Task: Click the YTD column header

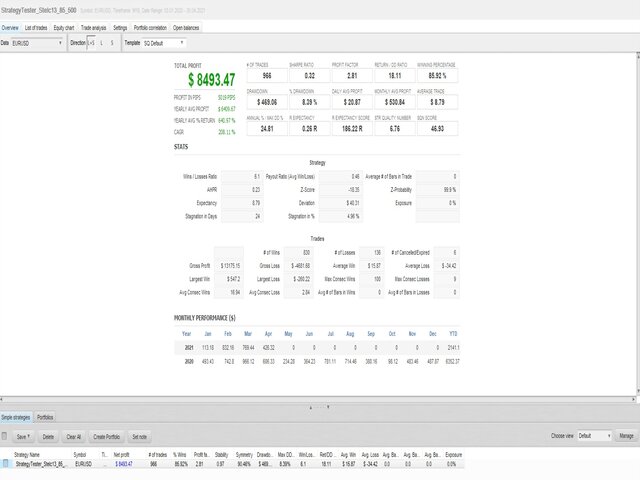Action: pos(453,334)
